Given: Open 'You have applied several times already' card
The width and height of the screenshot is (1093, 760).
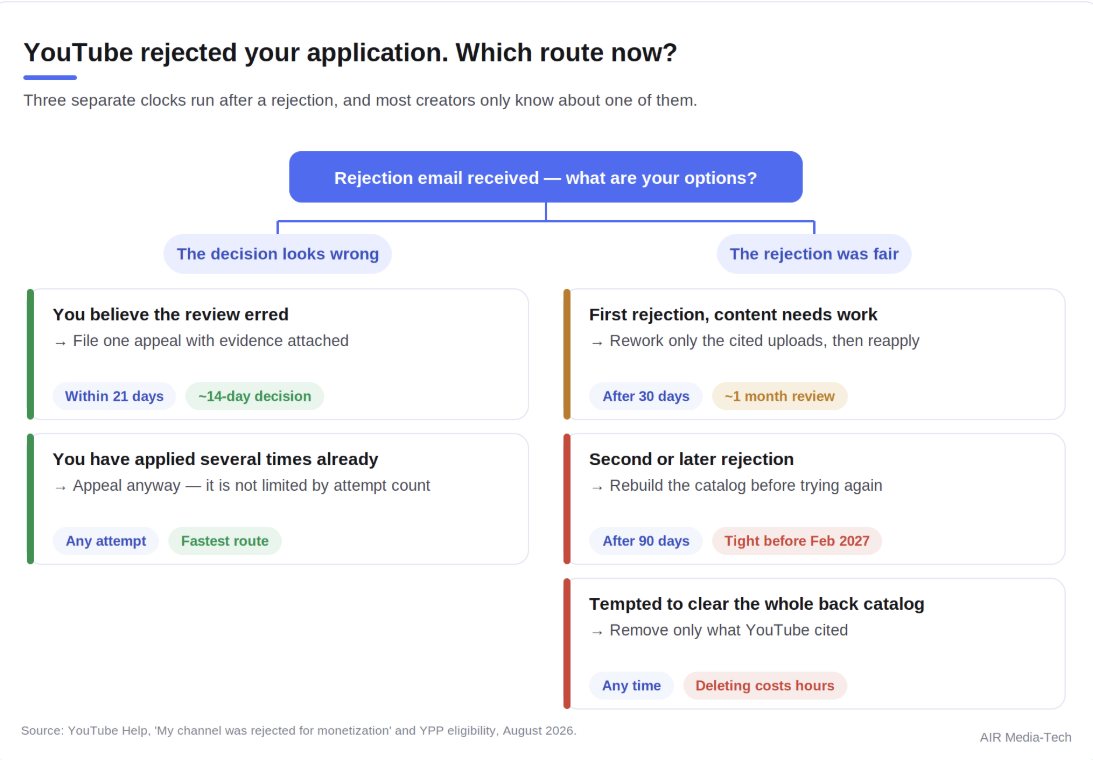Looking at the screenshot, I should (x=278, y=499).
